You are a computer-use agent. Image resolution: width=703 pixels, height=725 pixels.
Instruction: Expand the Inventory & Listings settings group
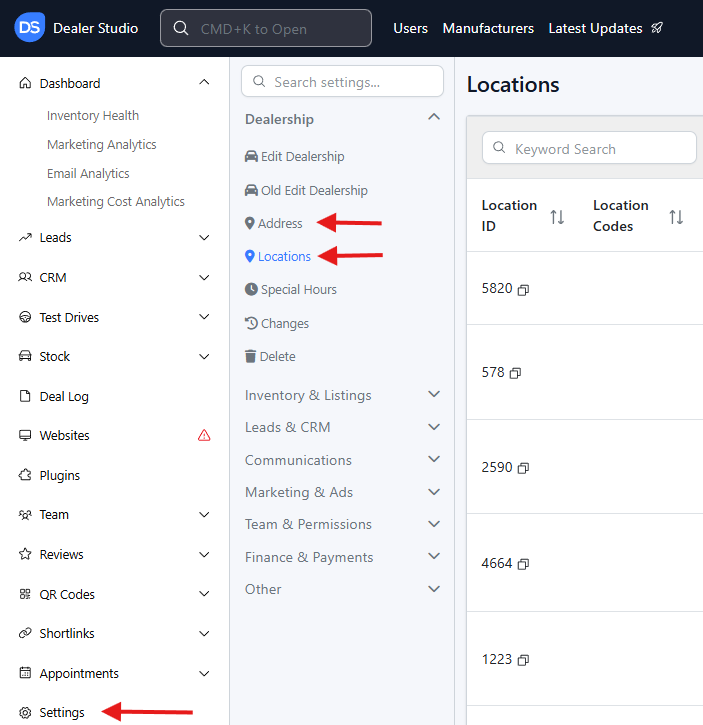tap(433, 395)
